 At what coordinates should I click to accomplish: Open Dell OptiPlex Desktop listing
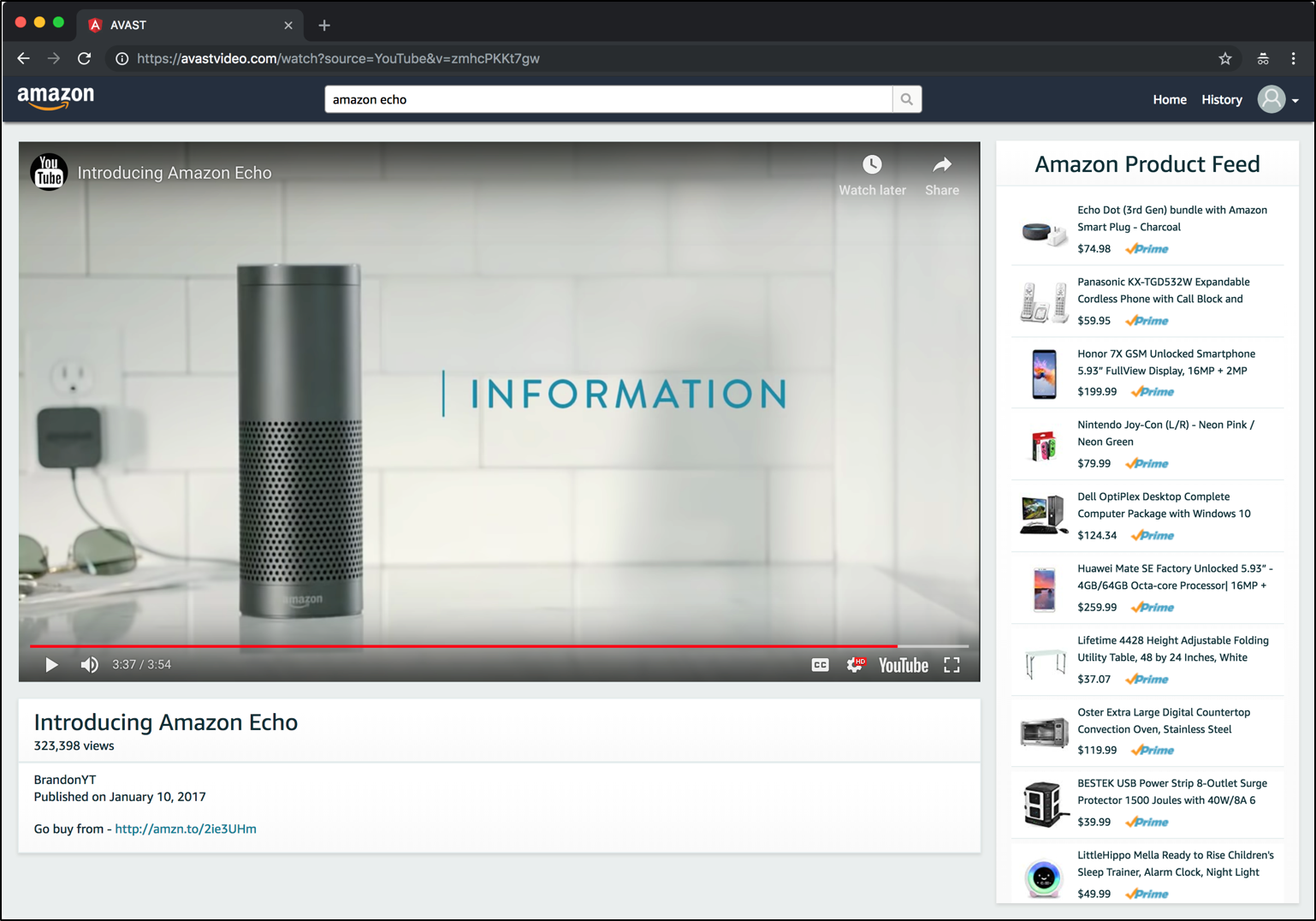(x=1164, y=505)
